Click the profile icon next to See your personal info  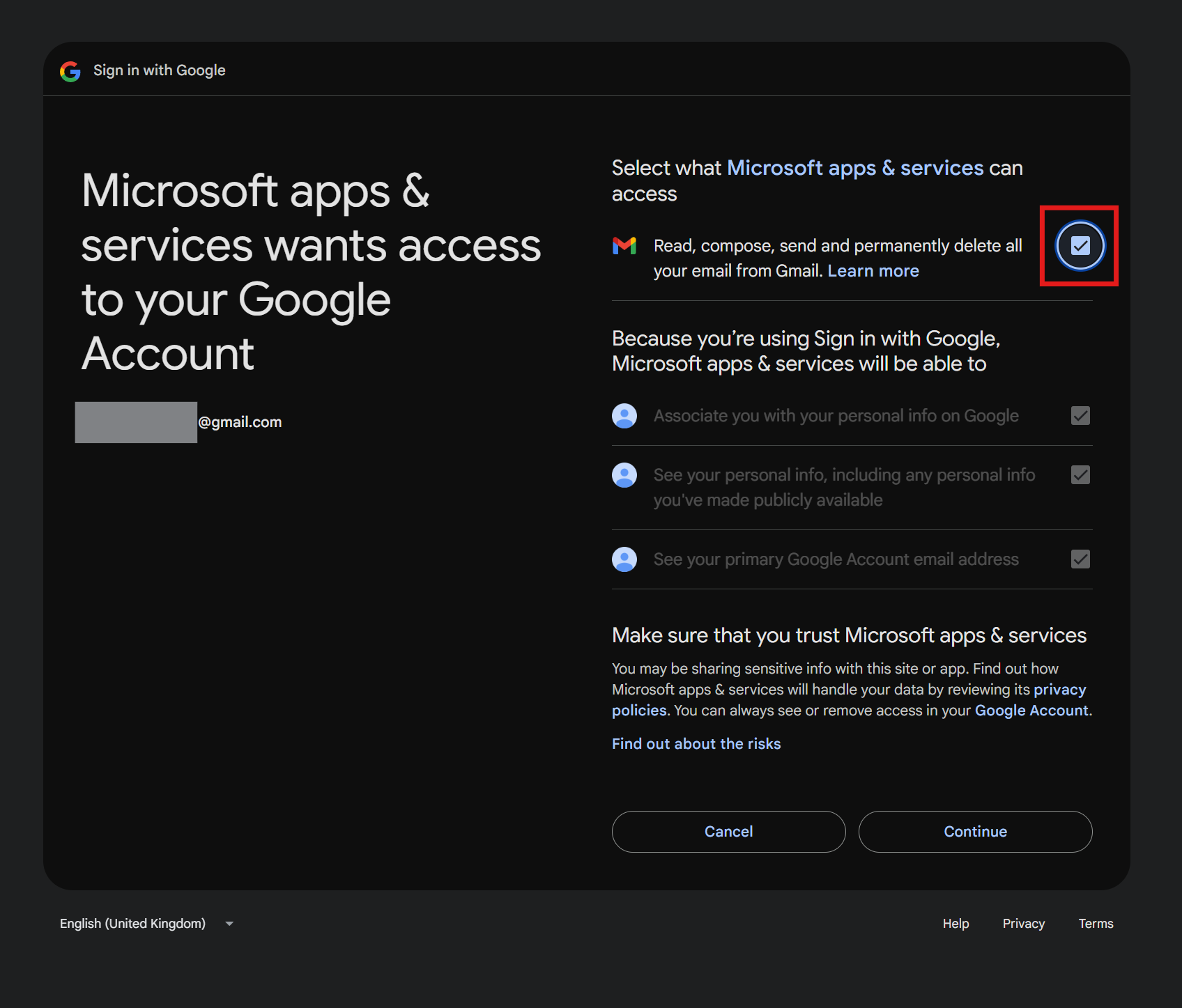point(624,475)
